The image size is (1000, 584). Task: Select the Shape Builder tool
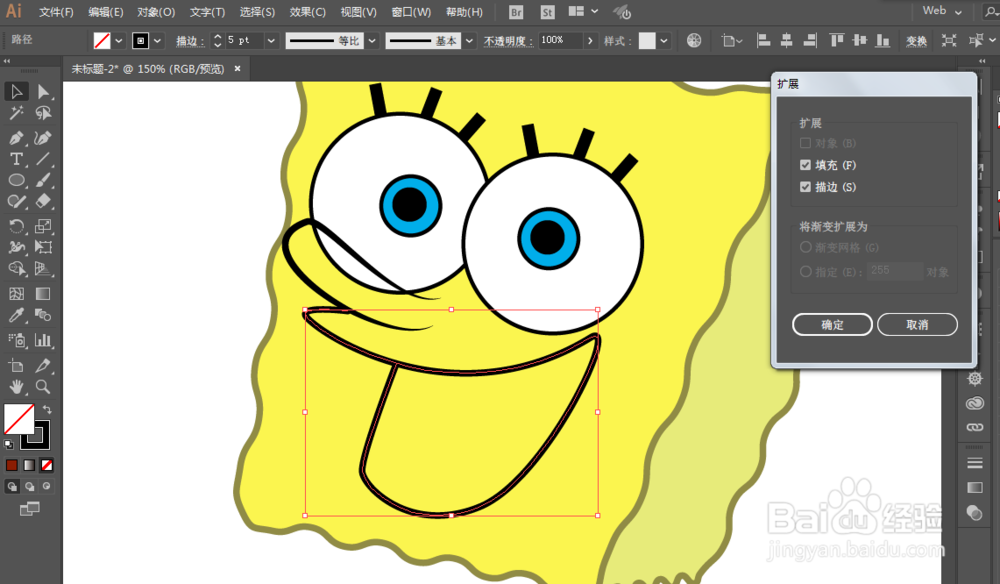17,268
